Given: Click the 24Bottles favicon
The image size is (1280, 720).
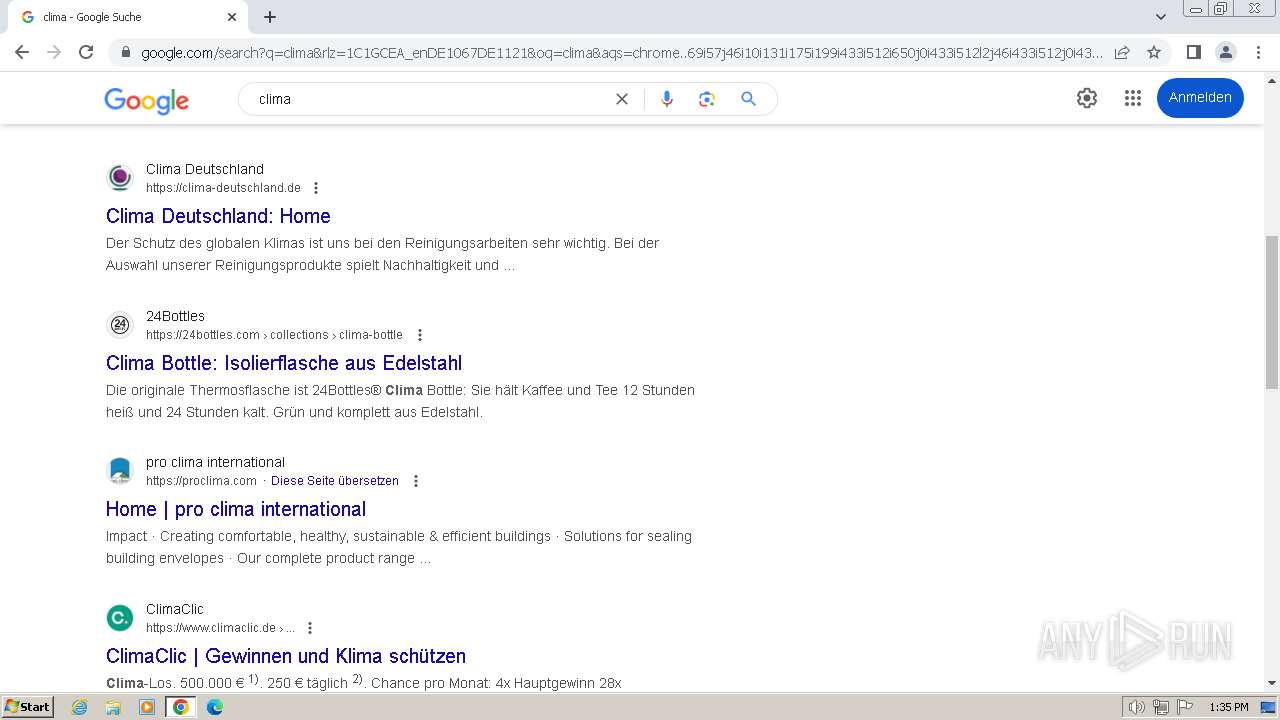Looking at the screenshot, I should [120, 325].
